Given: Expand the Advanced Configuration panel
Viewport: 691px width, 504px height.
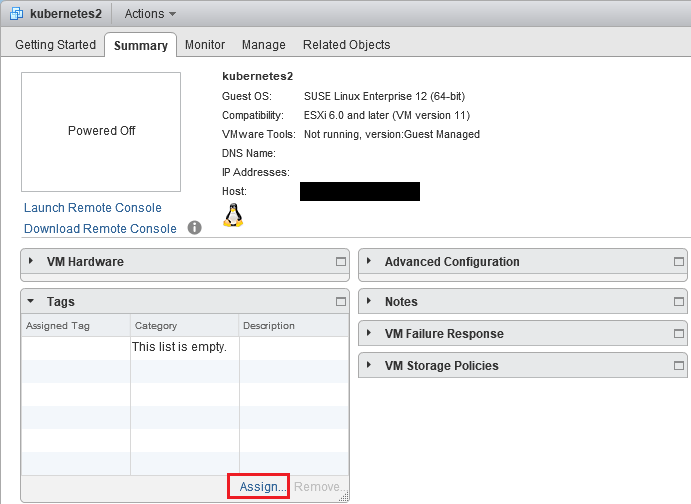Looking at the screenshot, I should click(x=369, y=261).
